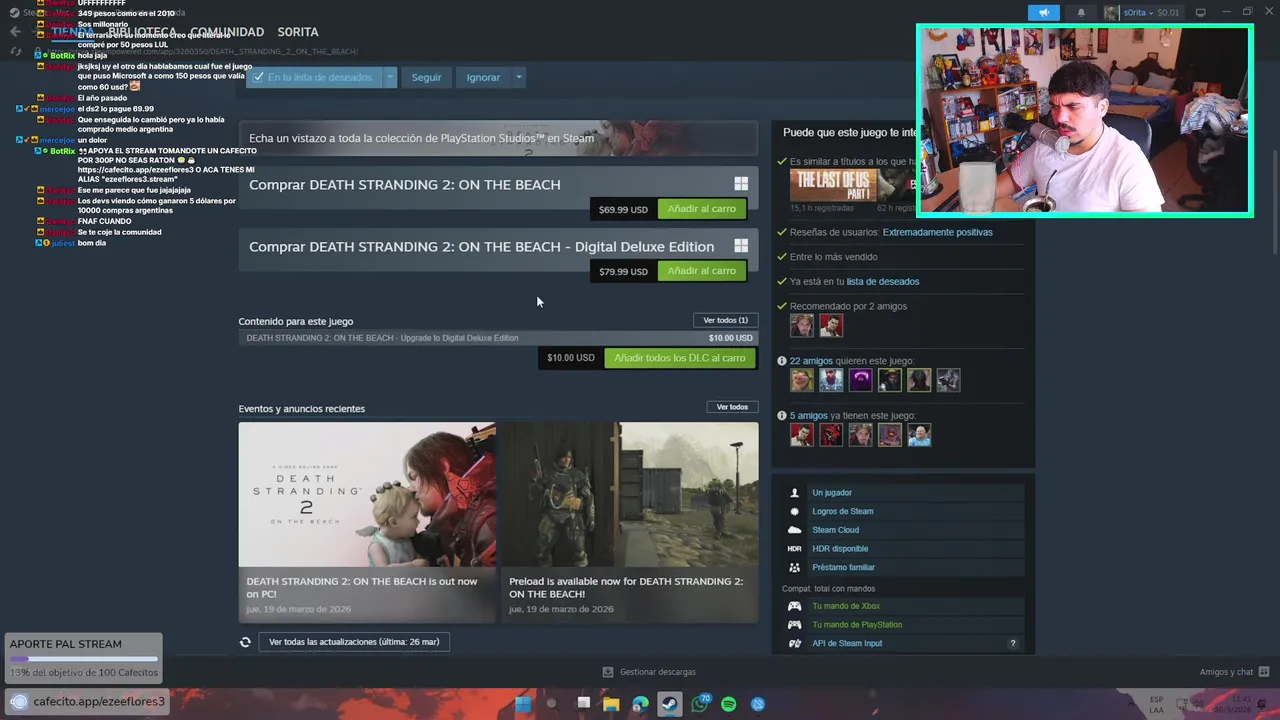Click 'Añadir todos los DLC al carro'
The height and width of the screenshot is (720, 1280).
coord(680,357)
